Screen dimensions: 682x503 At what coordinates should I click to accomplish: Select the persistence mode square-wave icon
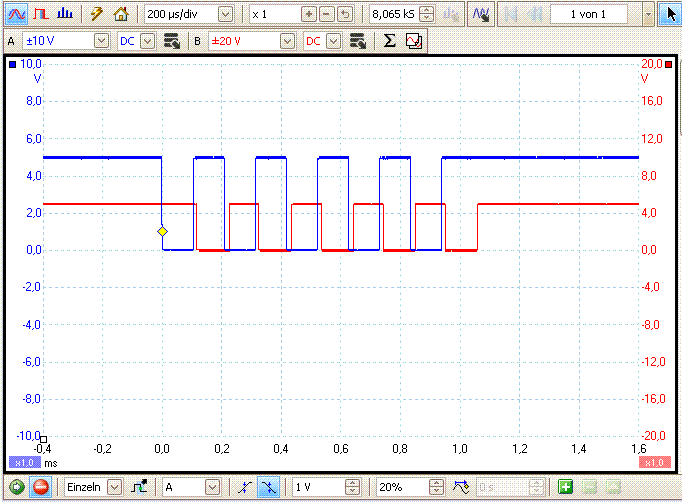[41, 14]
